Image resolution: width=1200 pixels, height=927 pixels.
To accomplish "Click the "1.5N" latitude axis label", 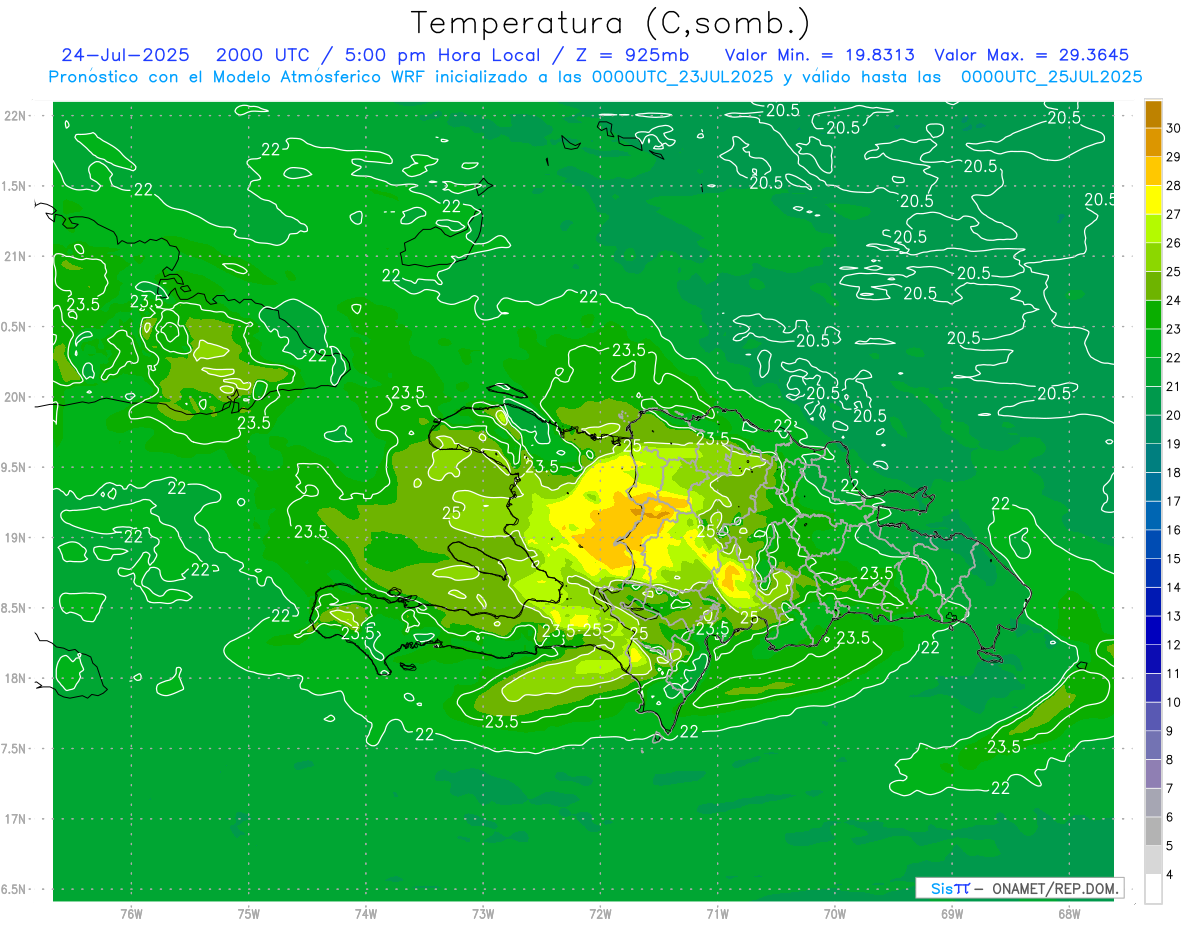I will (15, 186).
